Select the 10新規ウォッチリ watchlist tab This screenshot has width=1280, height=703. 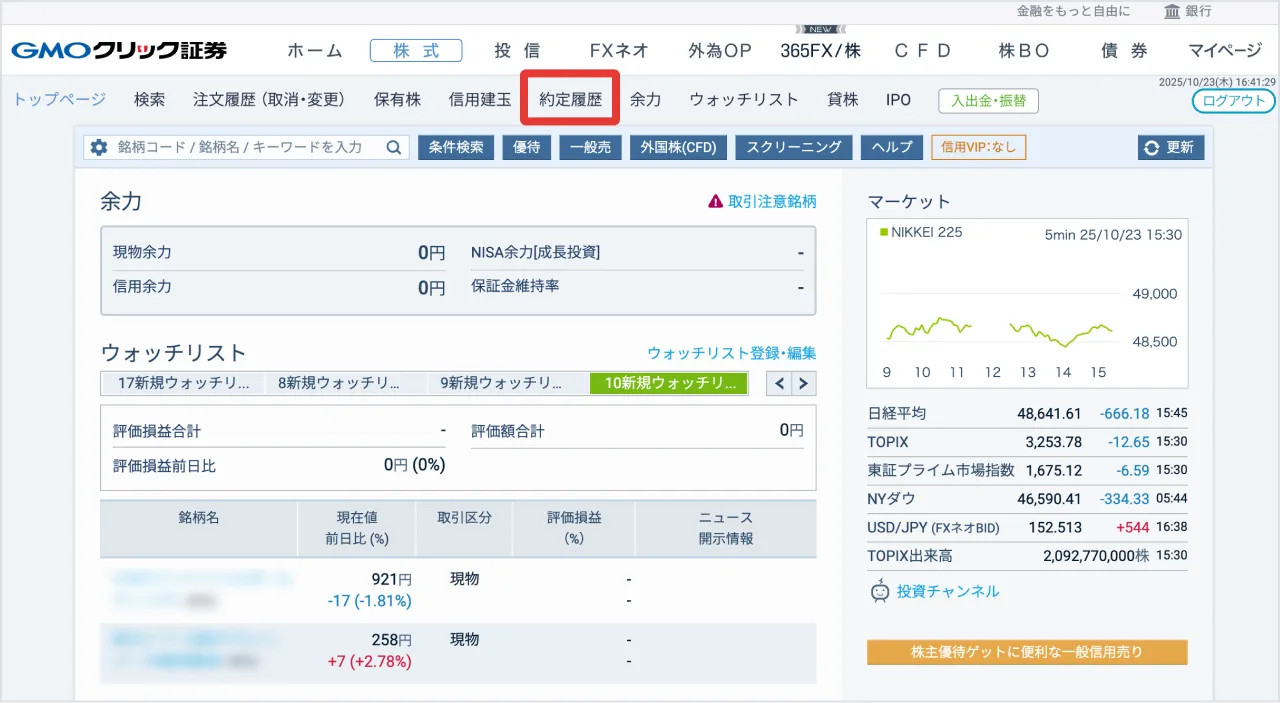[668, 382]
